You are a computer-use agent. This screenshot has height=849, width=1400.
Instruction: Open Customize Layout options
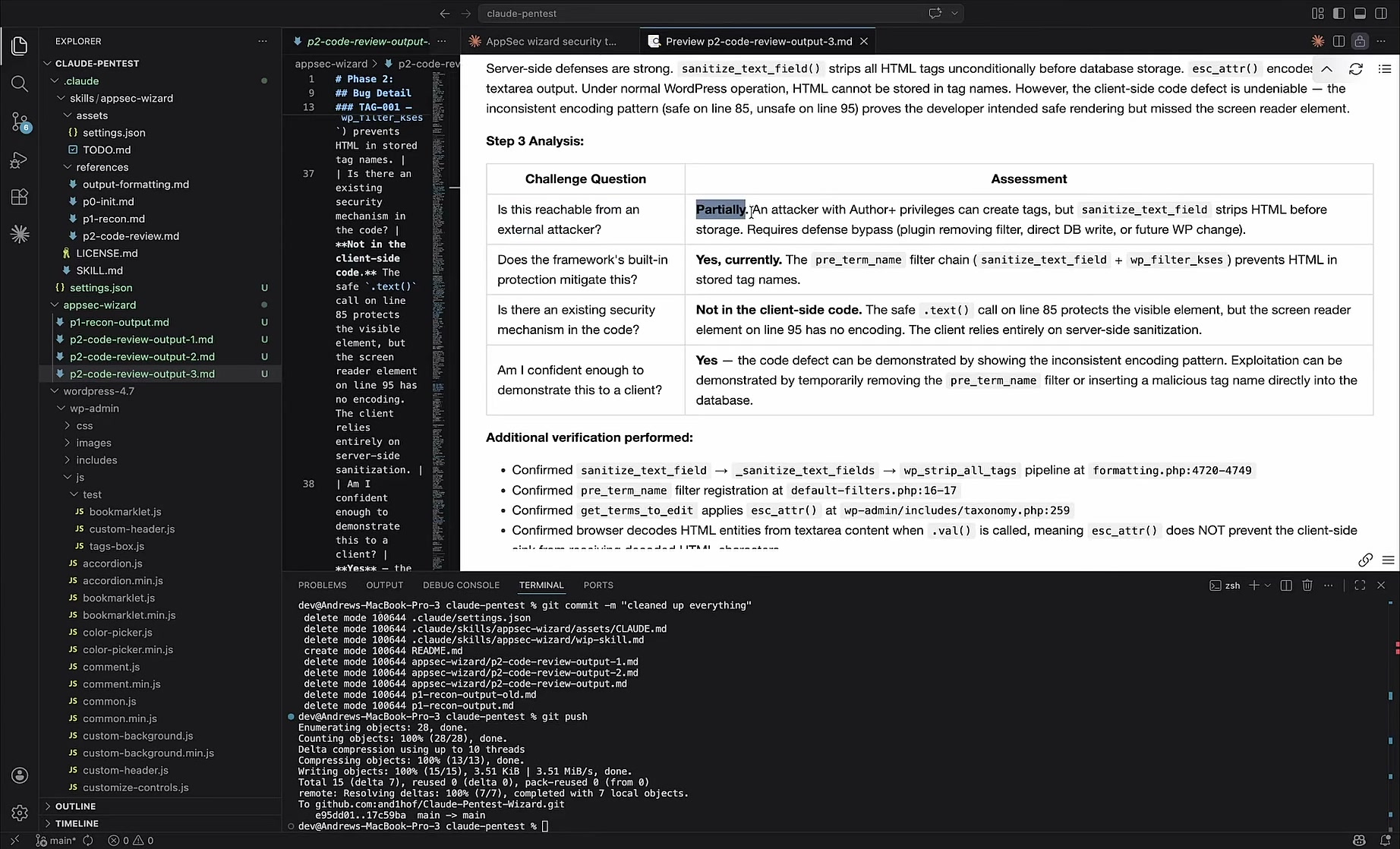pos(1318,13)
